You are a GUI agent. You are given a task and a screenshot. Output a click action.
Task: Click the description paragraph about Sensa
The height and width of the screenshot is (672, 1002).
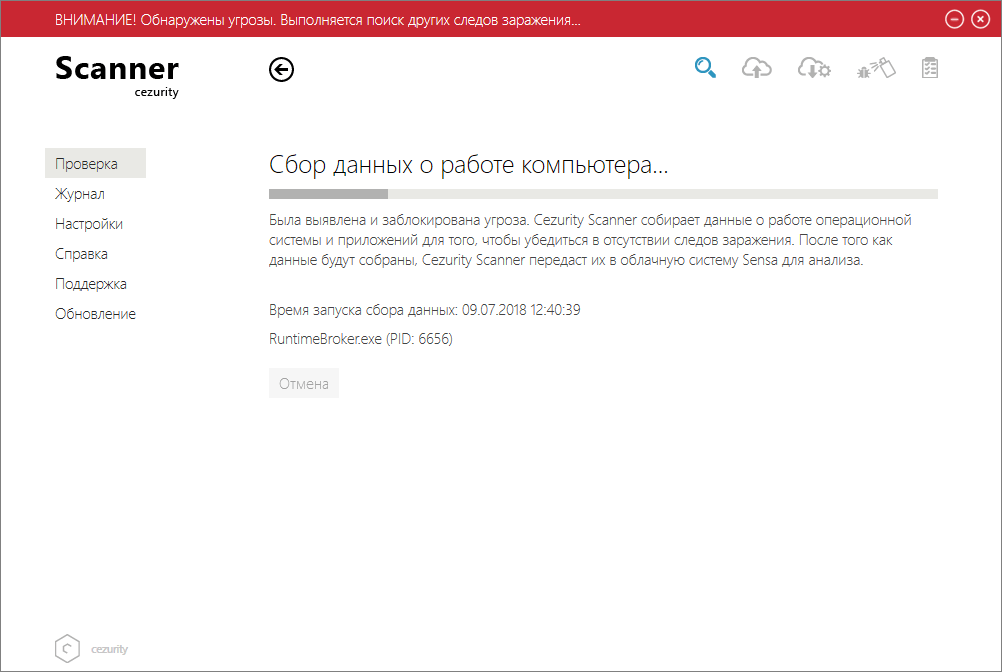tap(590, 240)
